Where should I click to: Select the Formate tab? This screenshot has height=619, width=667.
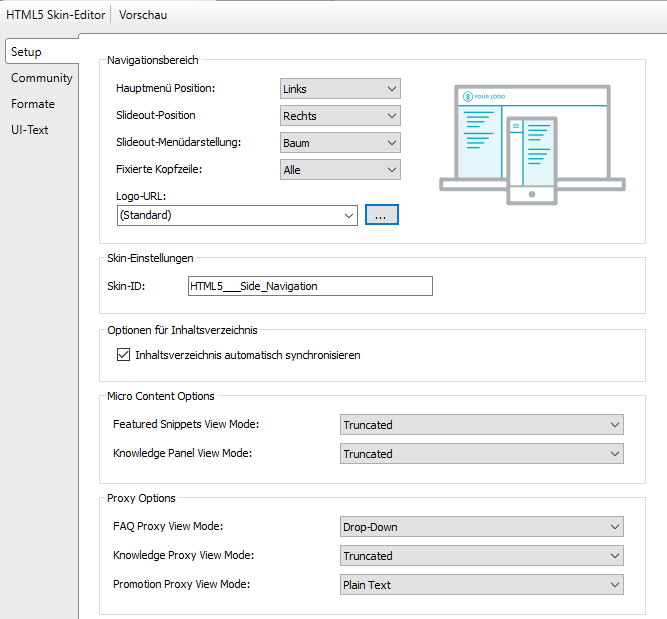click(x=33, y=104)
